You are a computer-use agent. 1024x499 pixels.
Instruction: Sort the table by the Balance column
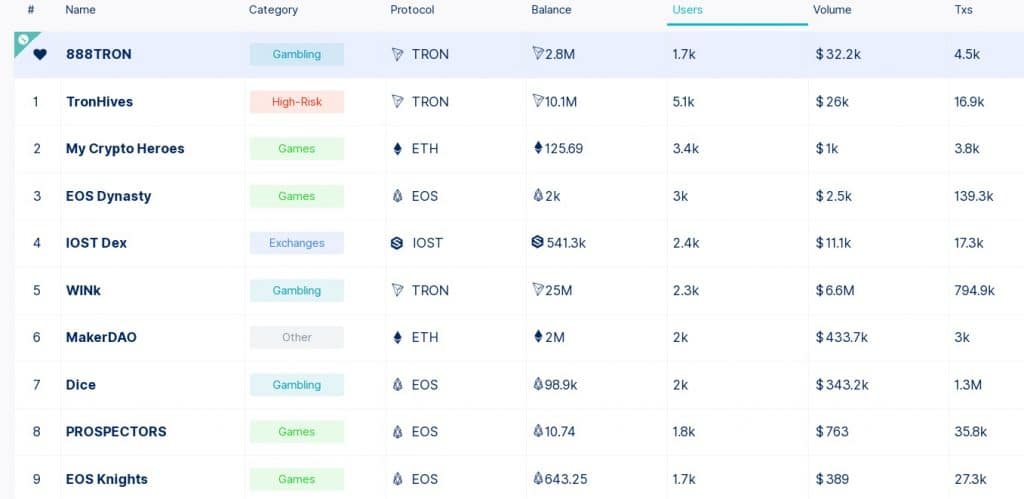[551, 10]
